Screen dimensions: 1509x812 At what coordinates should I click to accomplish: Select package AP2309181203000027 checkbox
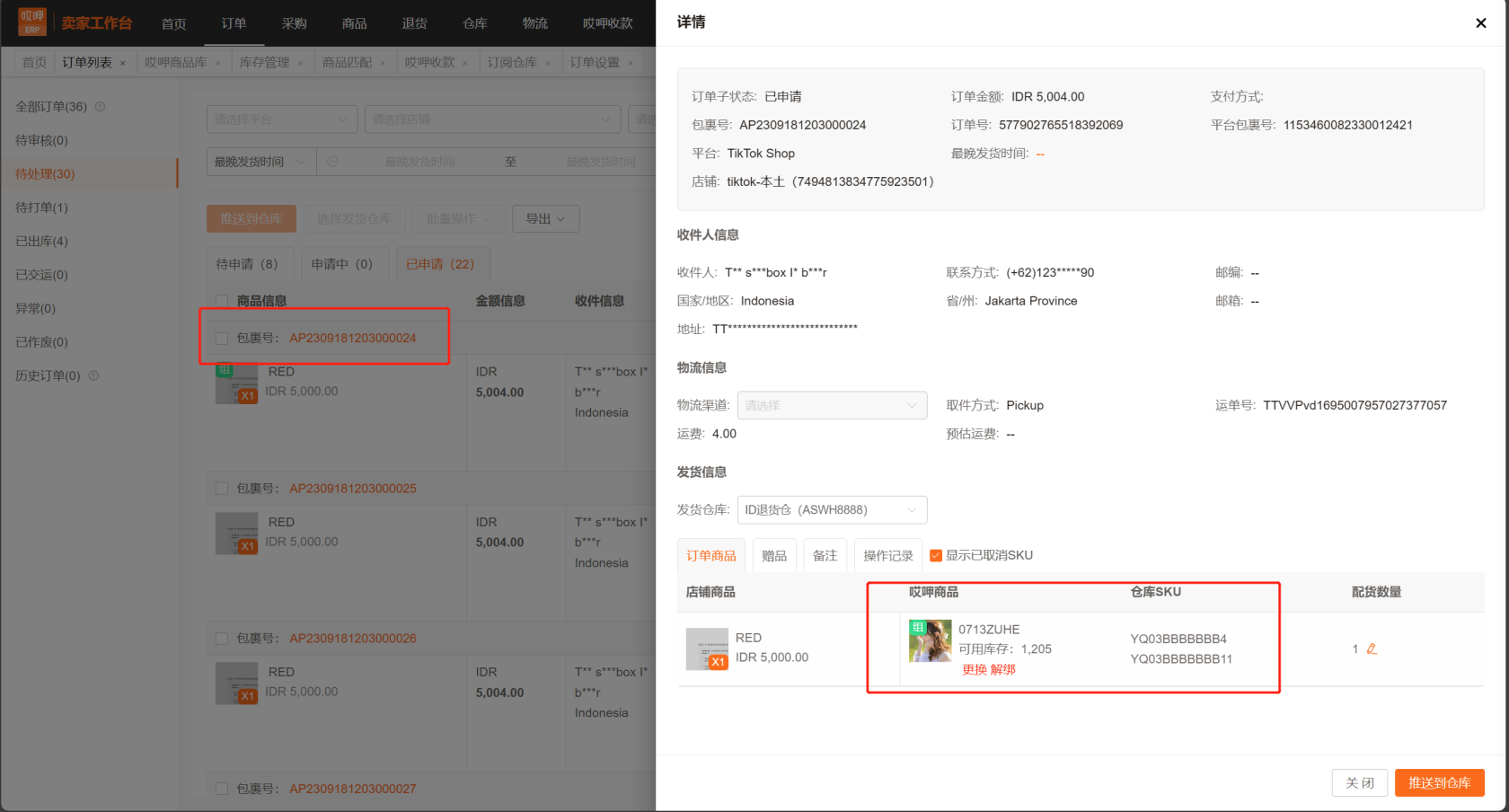tap(222, 789)
